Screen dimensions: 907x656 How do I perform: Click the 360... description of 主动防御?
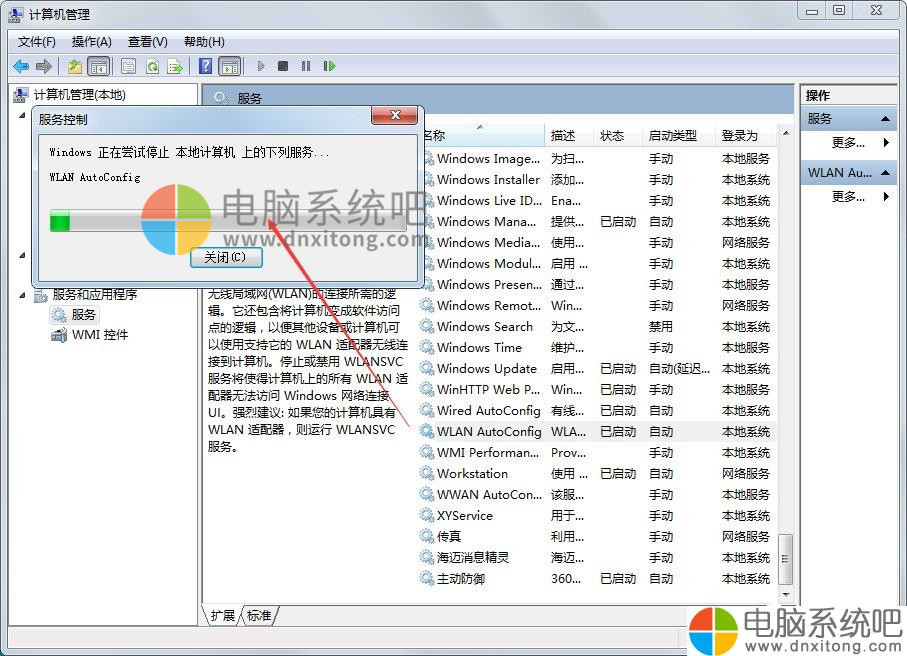(566, 578)
